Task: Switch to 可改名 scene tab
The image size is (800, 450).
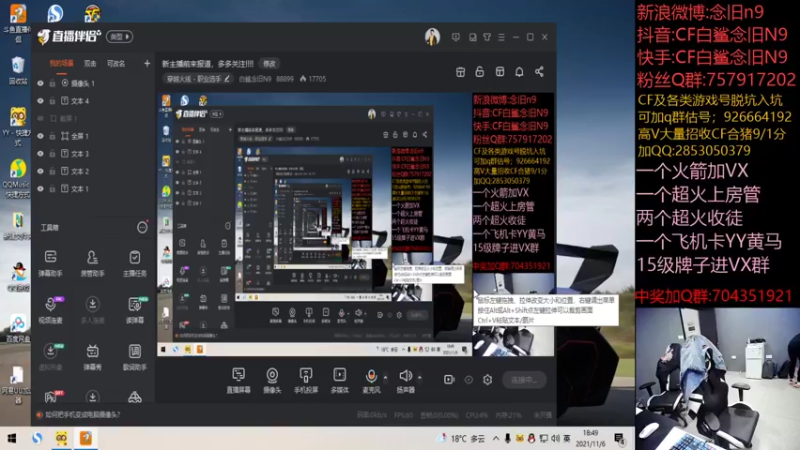Action: point(116,63)
